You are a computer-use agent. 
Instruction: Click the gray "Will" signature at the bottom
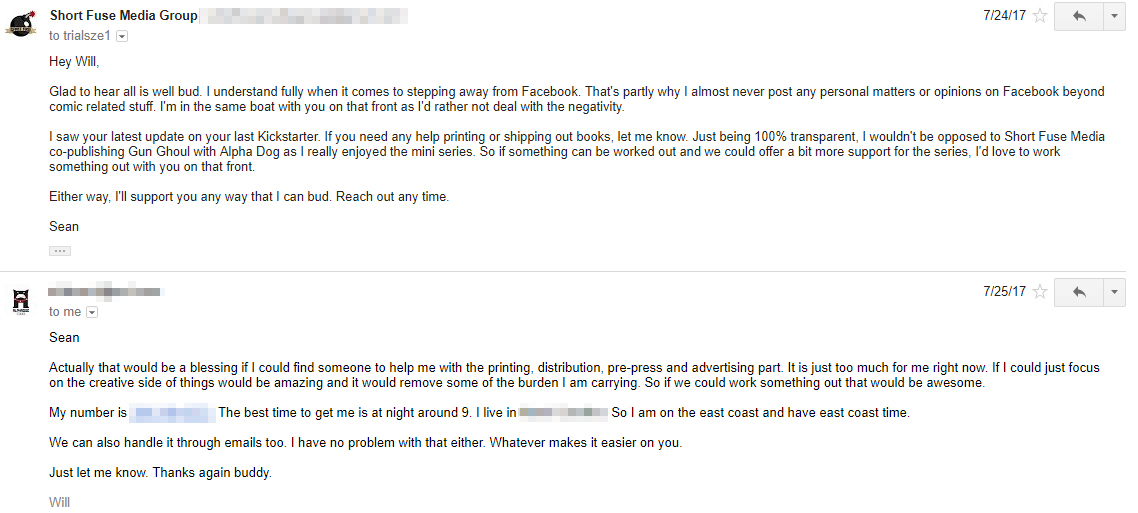(60, 502)
